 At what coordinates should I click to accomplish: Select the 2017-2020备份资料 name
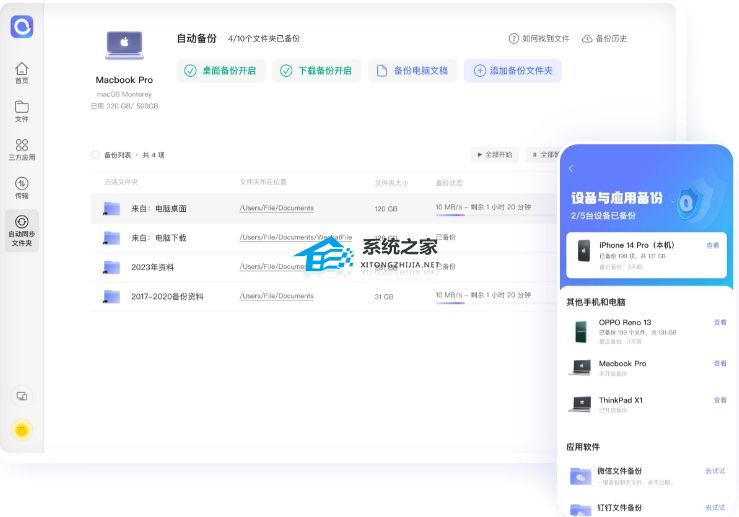[x=167, y=296]
